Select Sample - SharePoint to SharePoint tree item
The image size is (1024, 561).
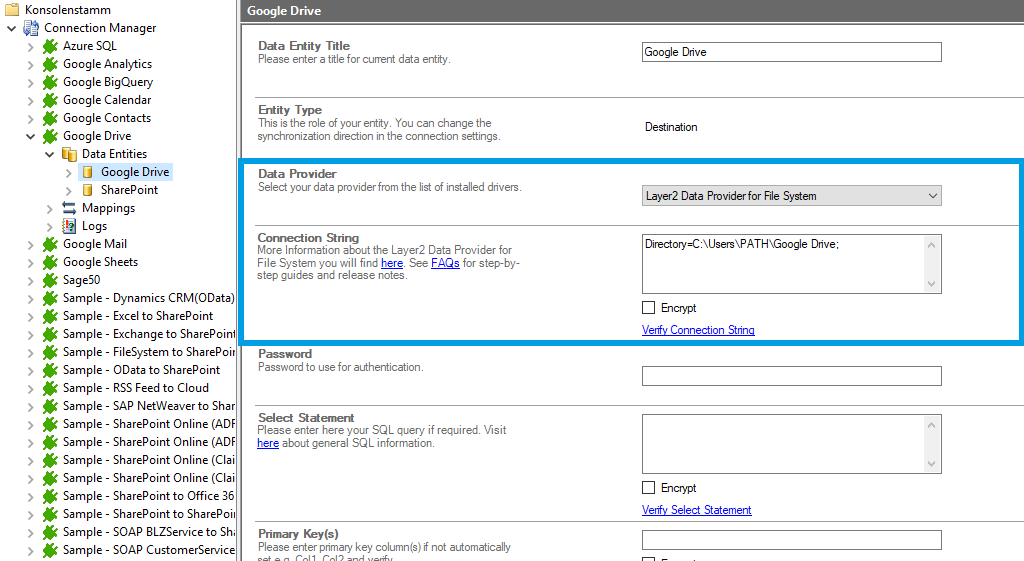tap(149, 514)
